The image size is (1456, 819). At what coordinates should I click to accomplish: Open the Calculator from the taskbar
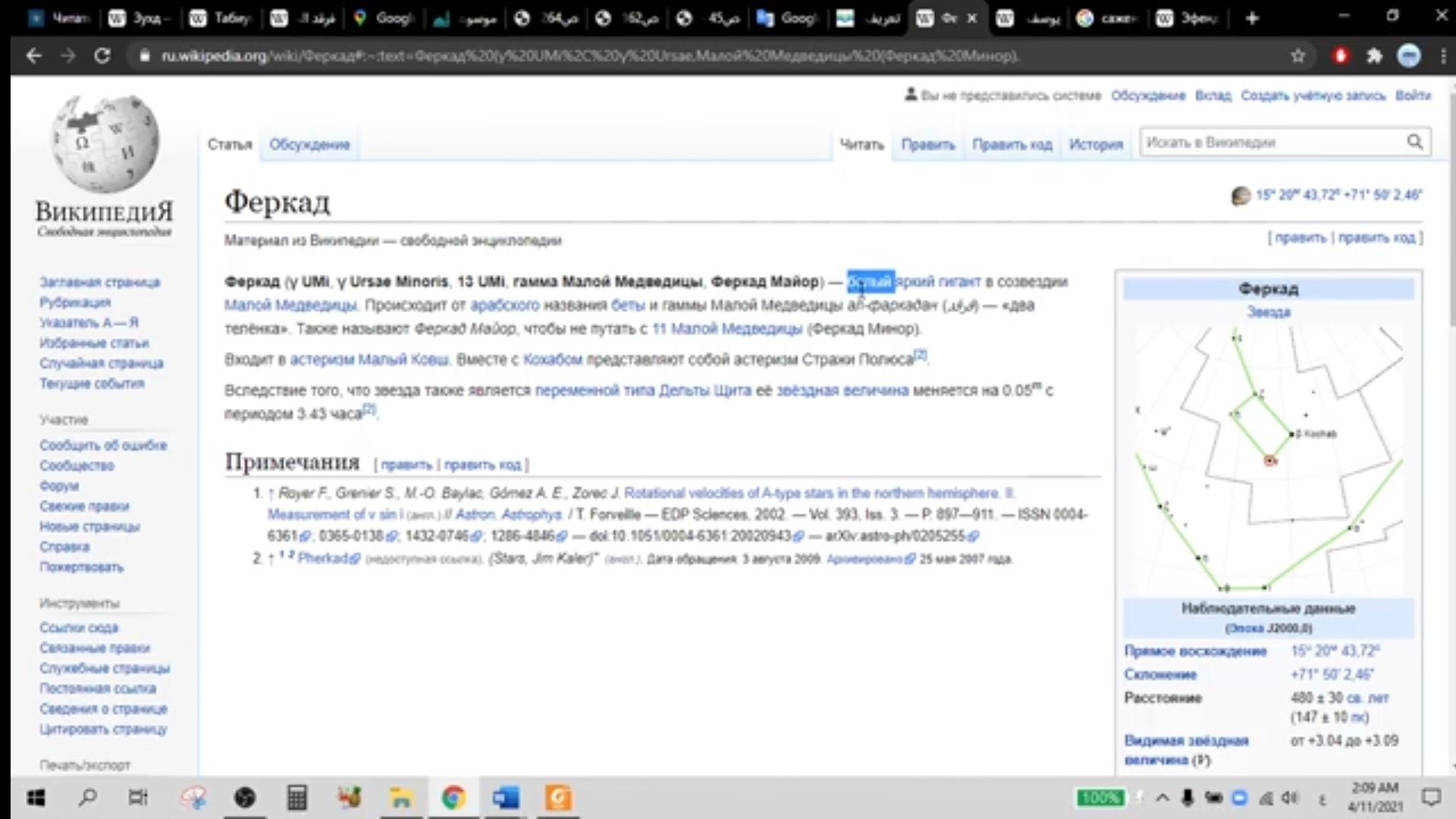pyautogui.click(x=297, y=798)
